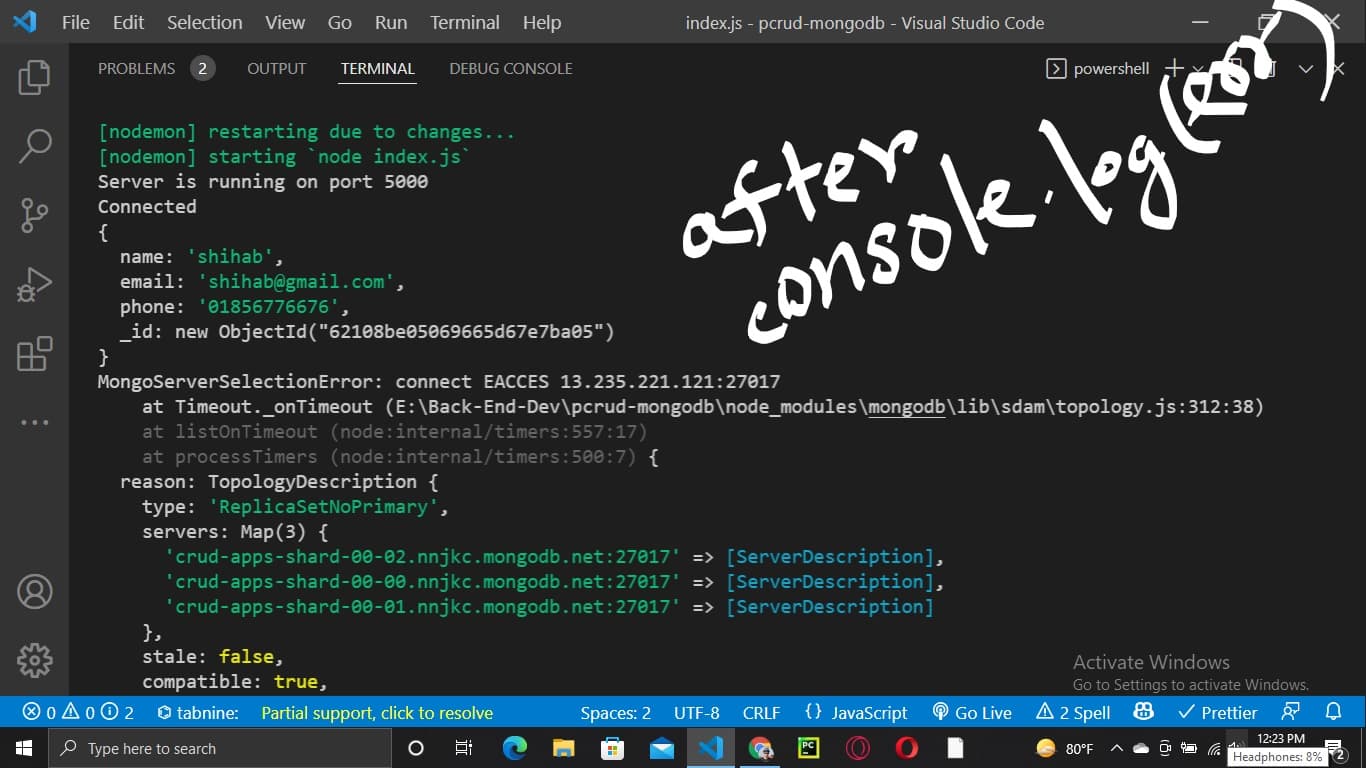The image size is (1366, 768).
Task: Open the Source Control view
Action: pos(34,216)
